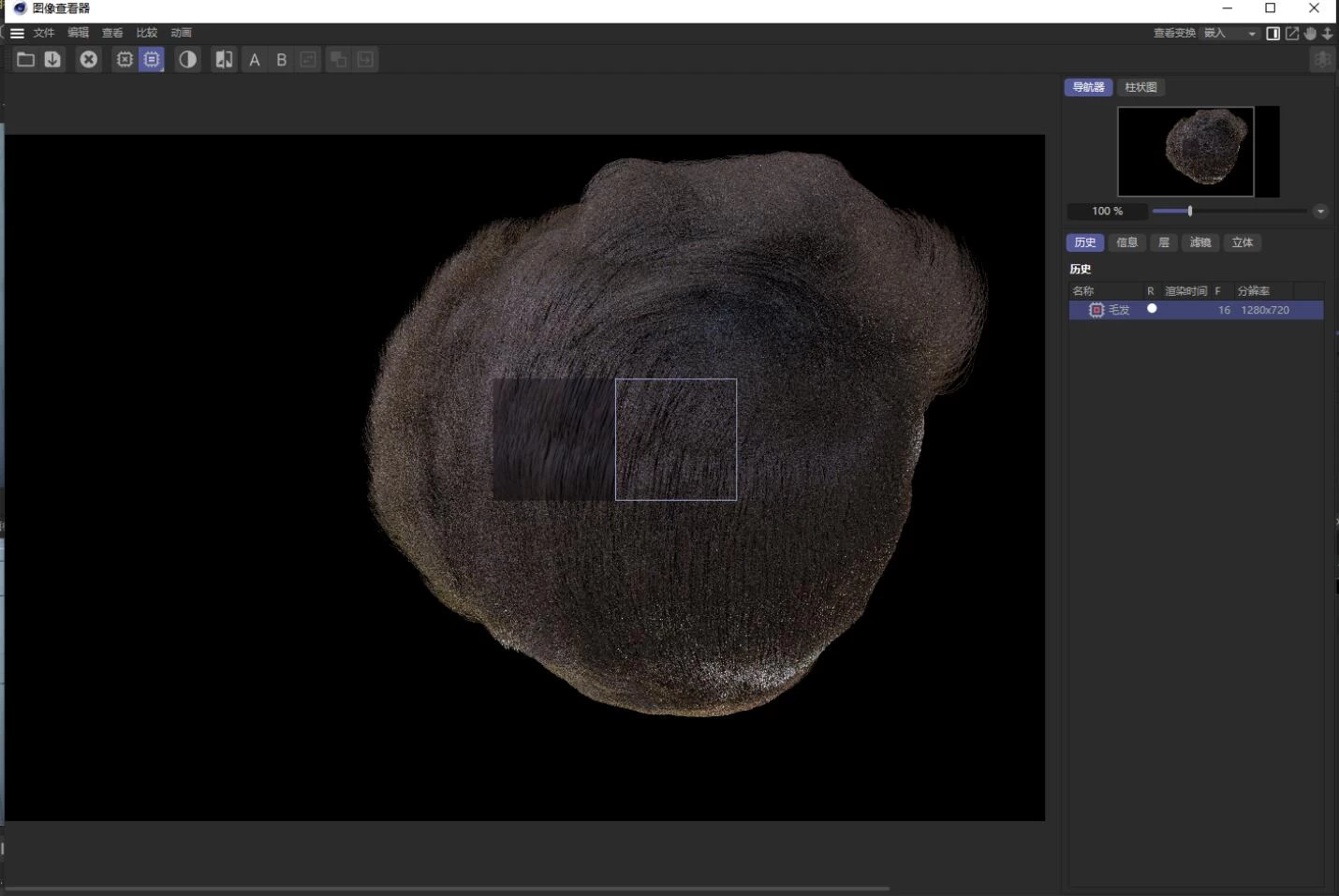Stop rendering with the X icon

[x=88, y=60]
